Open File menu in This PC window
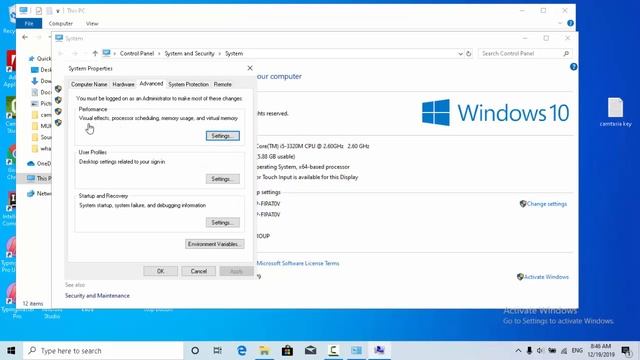Image resolution: width=640 pixels, height=360 pixels. 29,24
